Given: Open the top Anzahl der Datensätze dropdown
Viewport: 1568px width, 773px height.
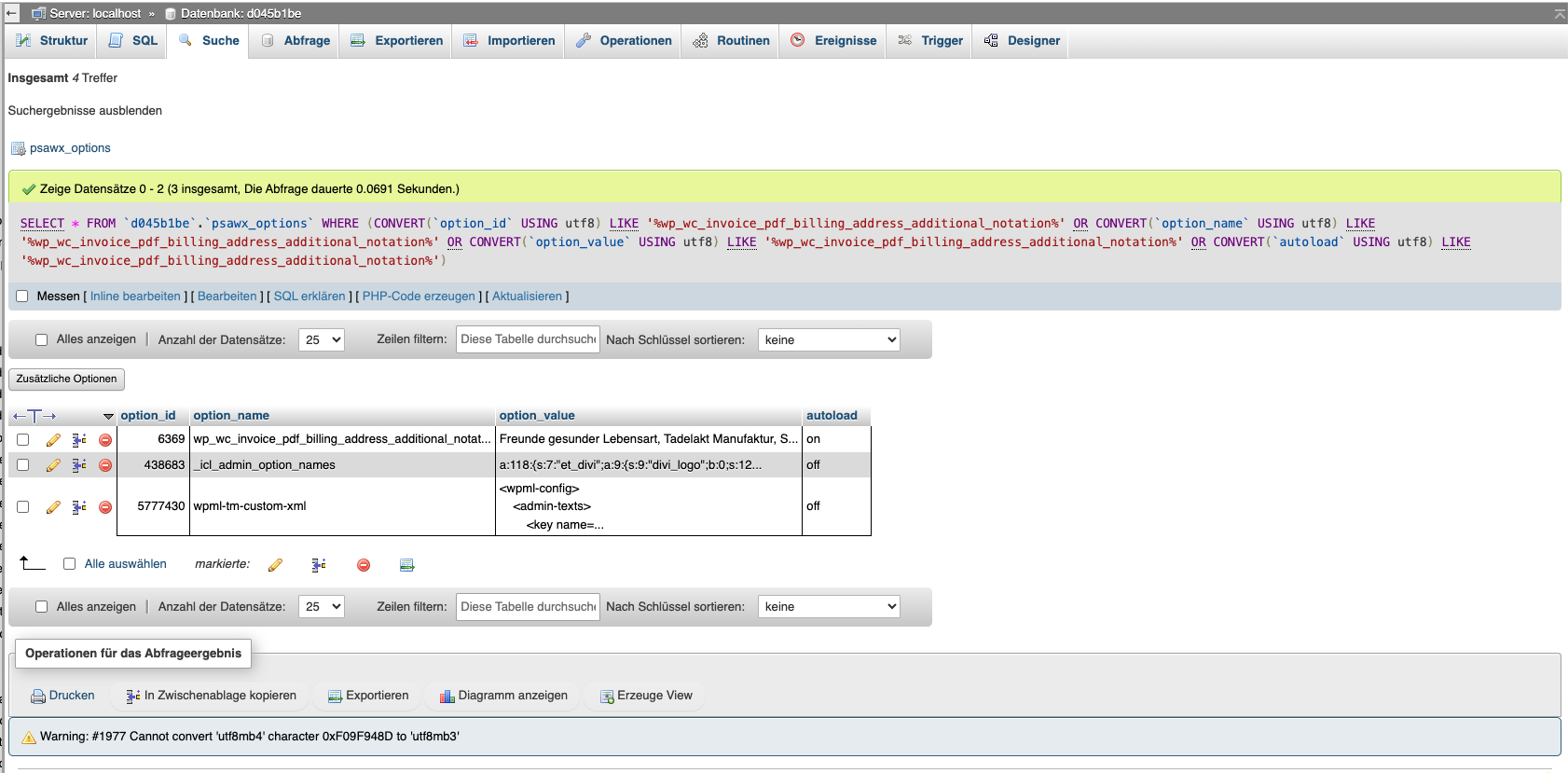Looking at the screenshot, I should [x=322, y=340].
